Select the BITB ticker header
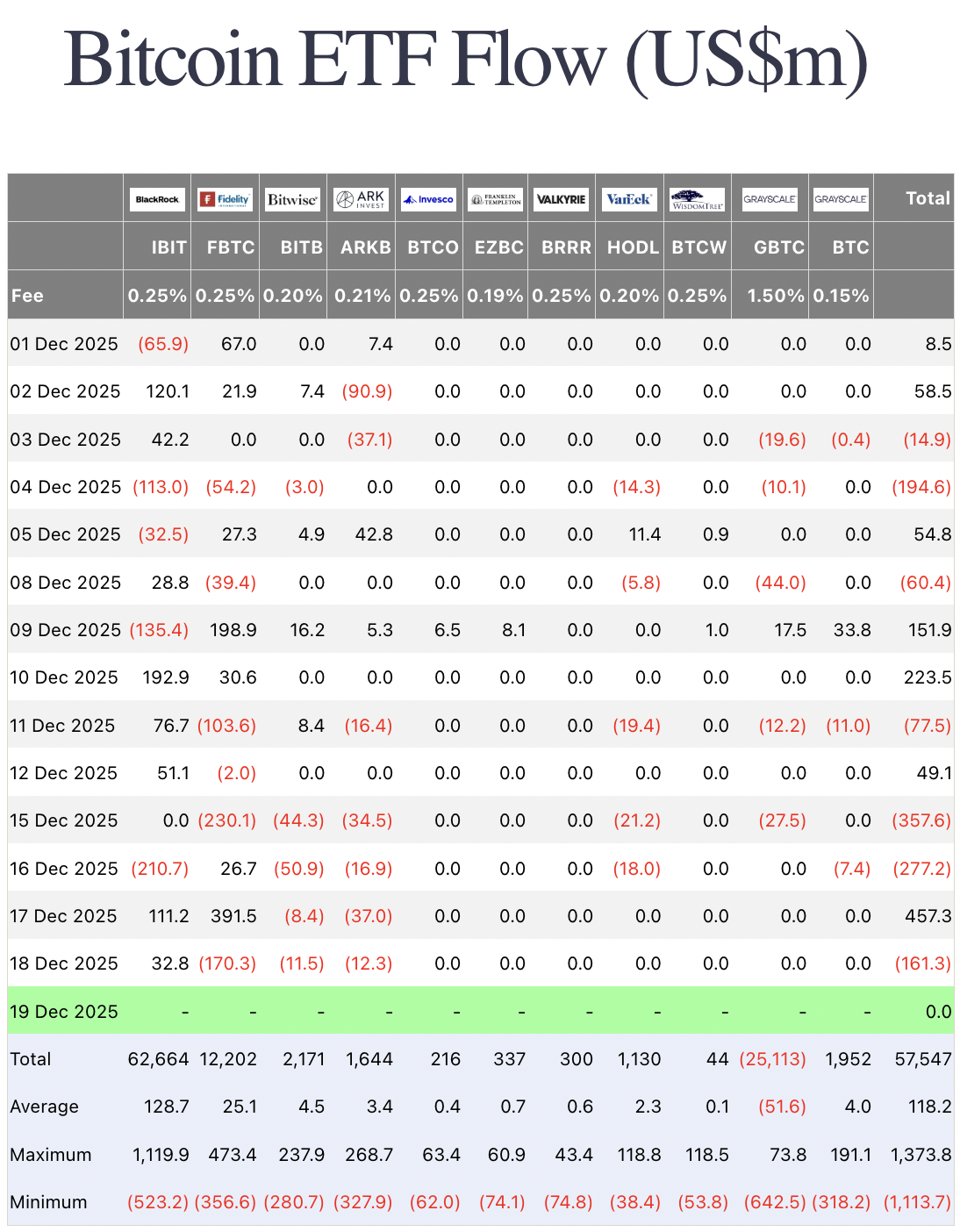The width and height of the screenshot is (960, 1232). pyautogui.click(x=302, y=247)
